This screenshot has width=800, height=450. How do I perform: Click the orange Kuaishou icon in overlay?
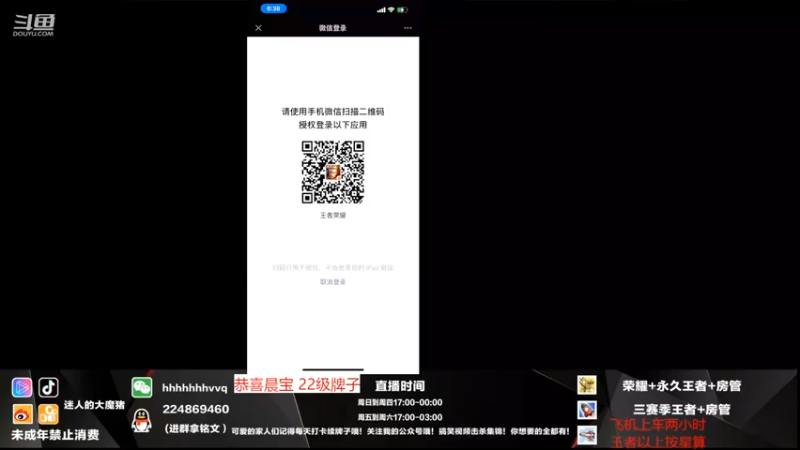point(48,414)
